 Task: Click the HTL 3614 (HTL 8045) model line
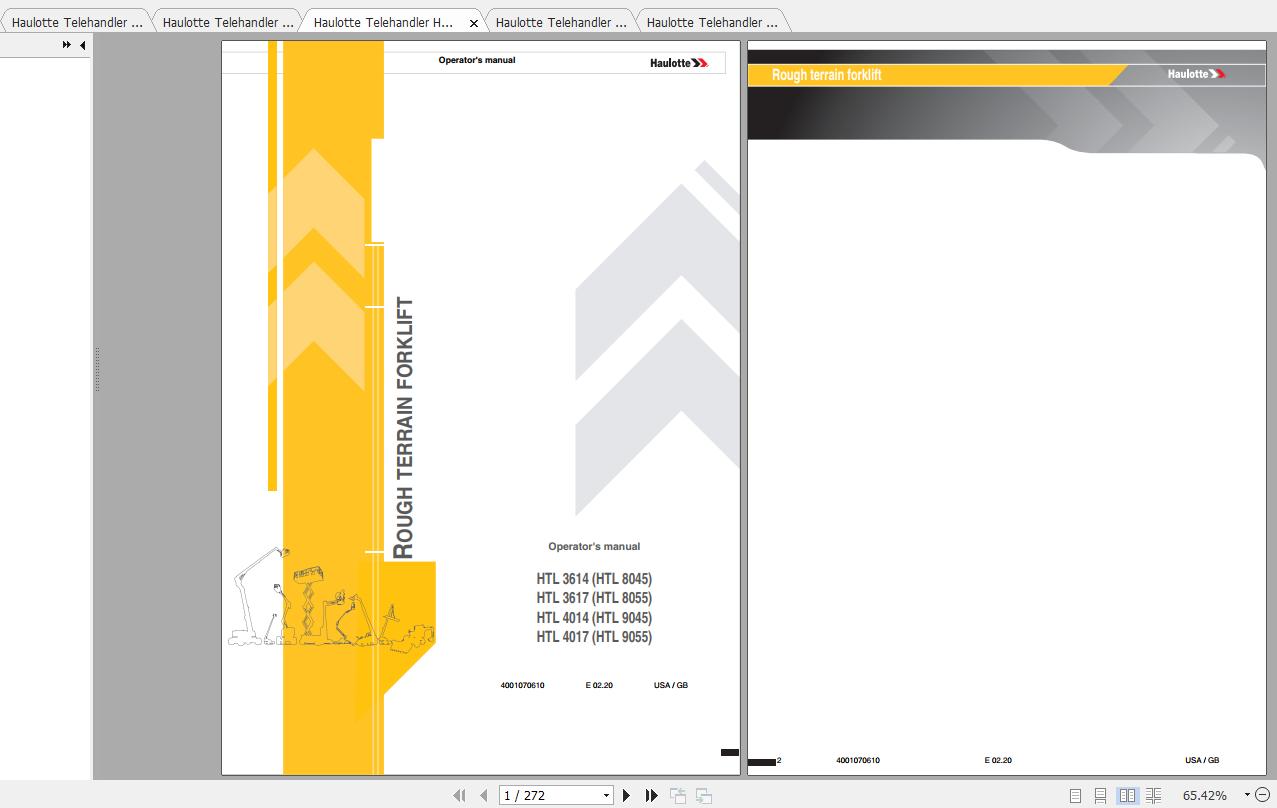594,579
